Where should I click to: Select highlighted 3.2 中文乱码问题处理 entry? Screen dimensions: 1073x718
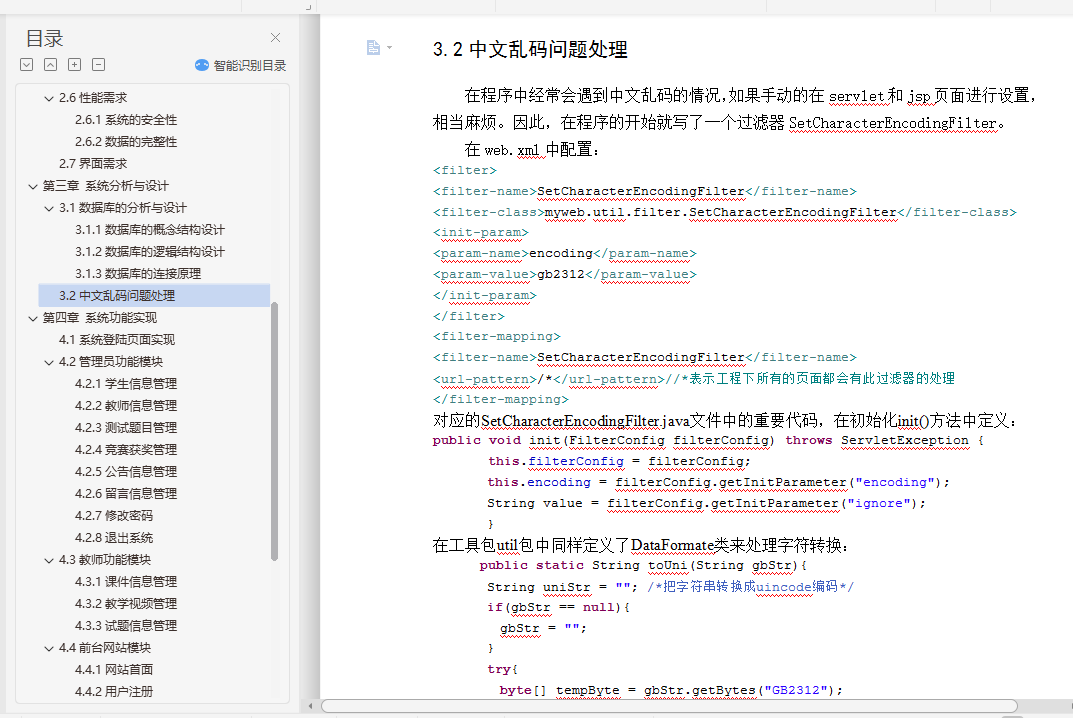point(155,296)
